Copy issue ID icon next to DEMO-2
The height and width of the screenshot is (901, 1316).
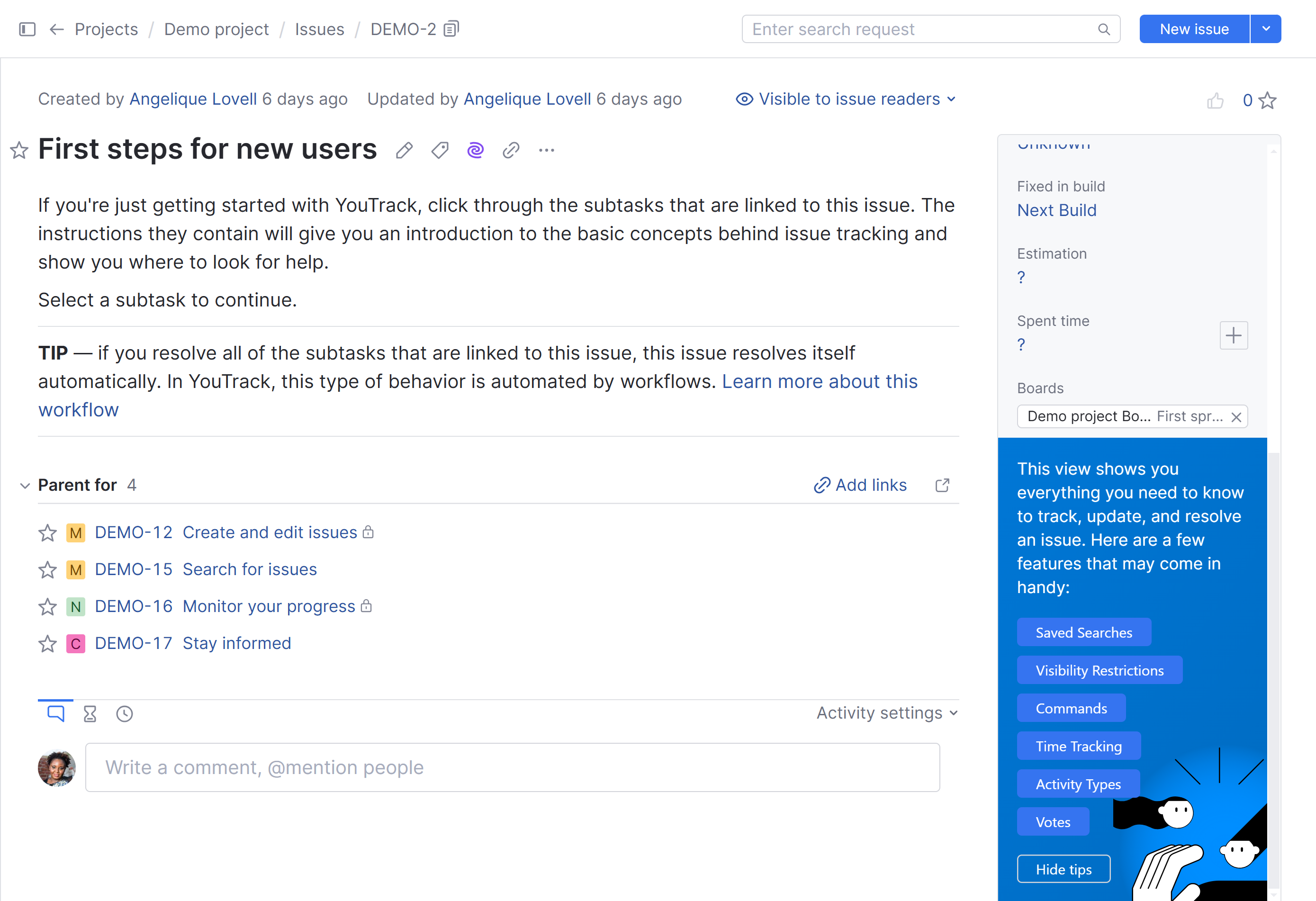pyautogui.click(x=451, y=29)
